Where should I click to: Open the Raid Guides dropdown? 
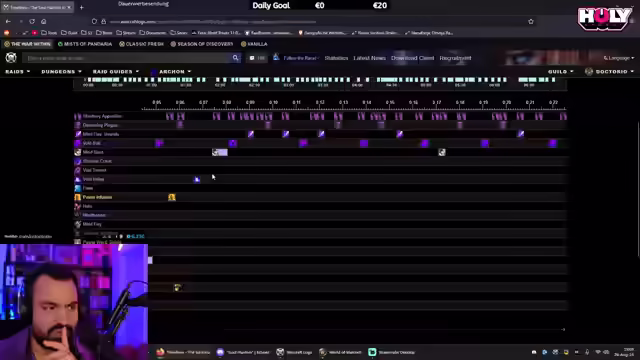pos(116,71)
